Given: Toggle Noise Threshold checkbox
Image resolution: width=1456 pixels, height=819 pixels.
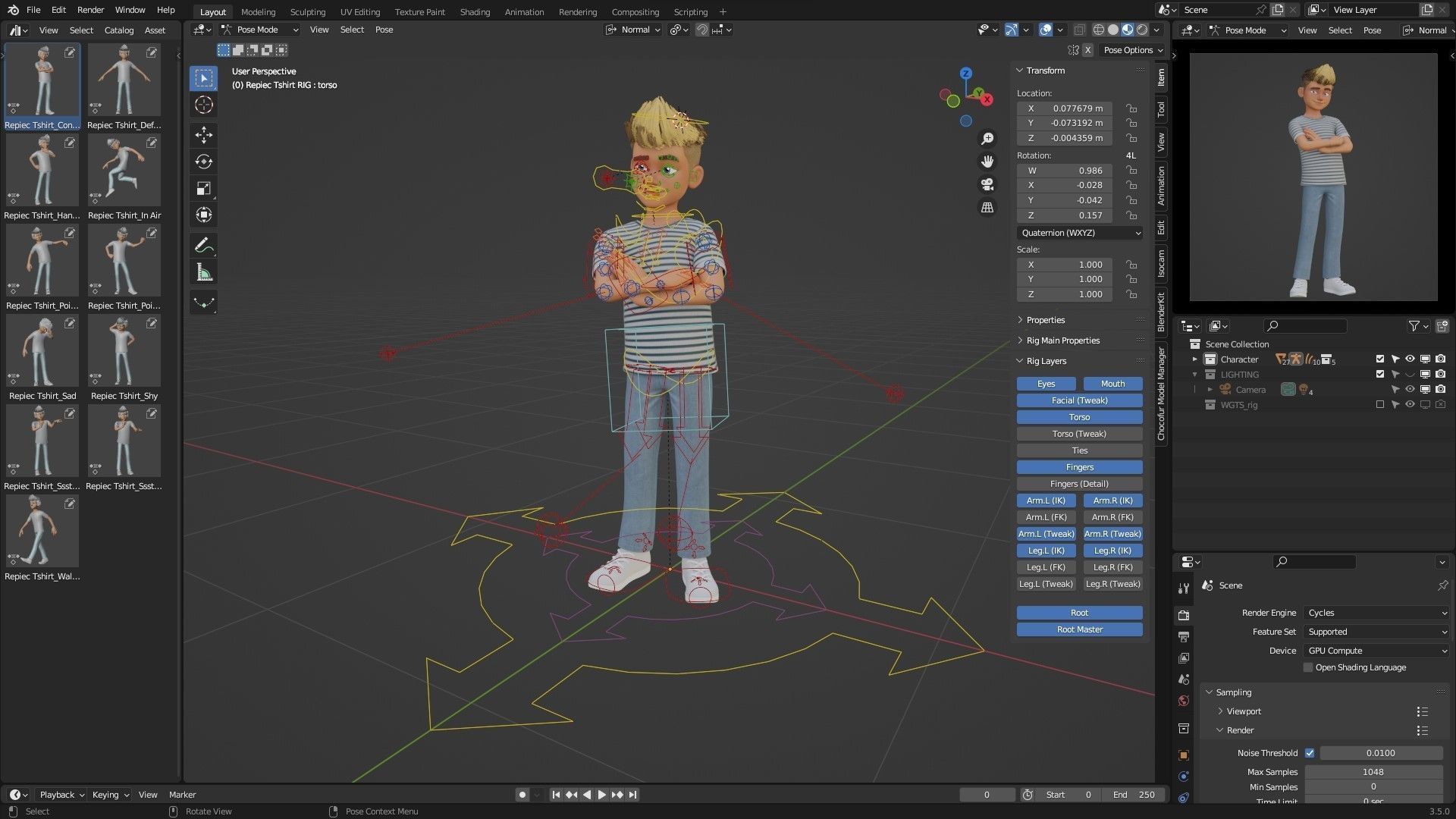Looking at the screenshot, I should click(1310, 753).
